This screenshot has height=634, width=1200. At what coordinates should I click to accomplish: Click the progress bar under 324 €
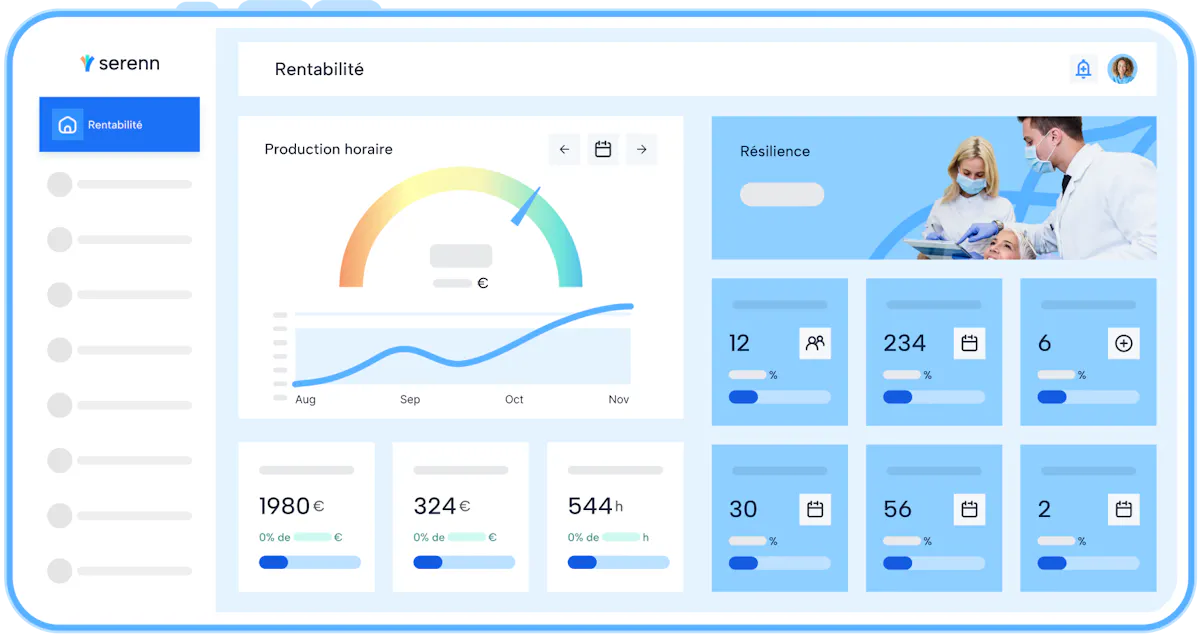[x=464, y=562]
